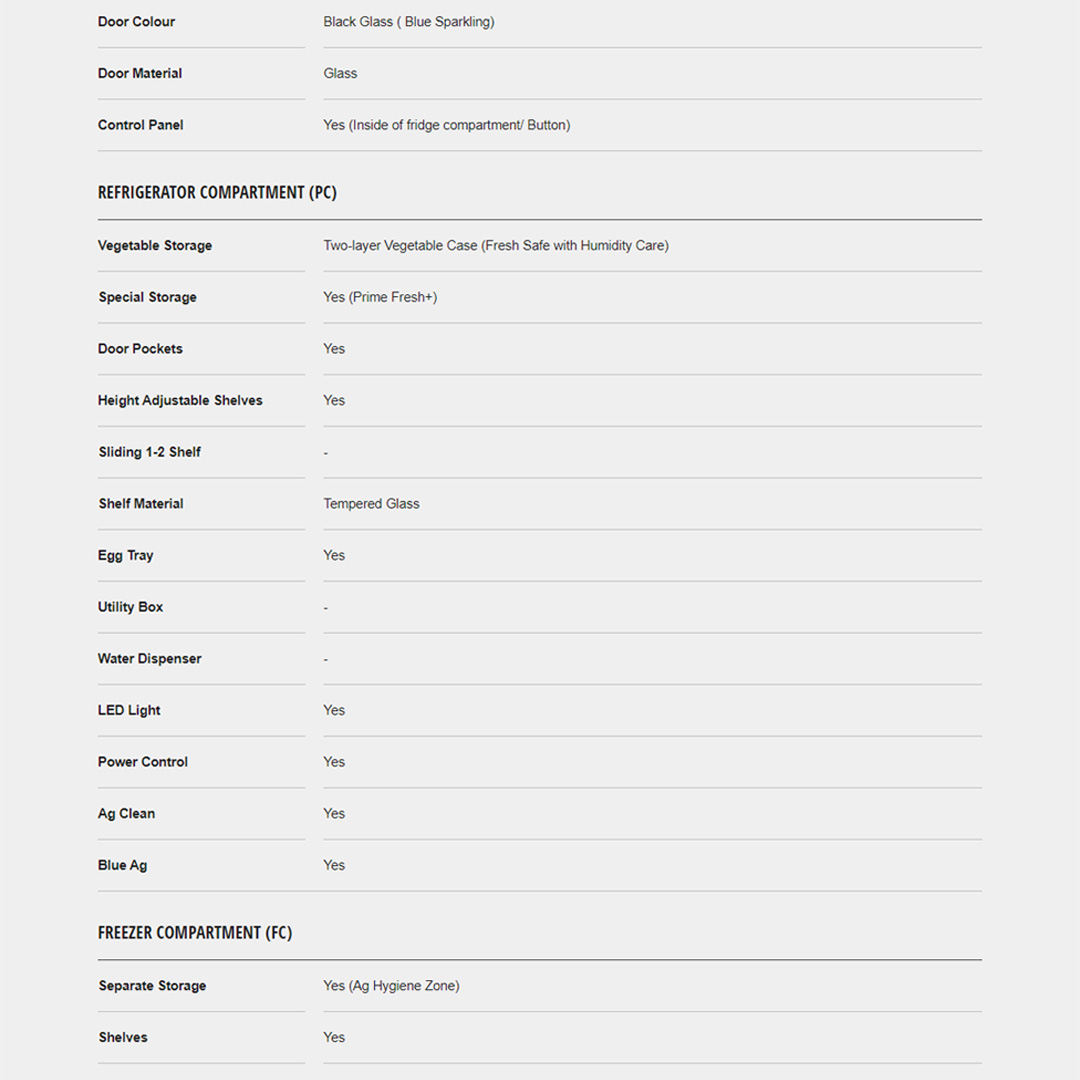The image size is (1080, 1080).
Task: Click the Tempered Glass value
Action: pyautogui.click(x=371, y=504)
